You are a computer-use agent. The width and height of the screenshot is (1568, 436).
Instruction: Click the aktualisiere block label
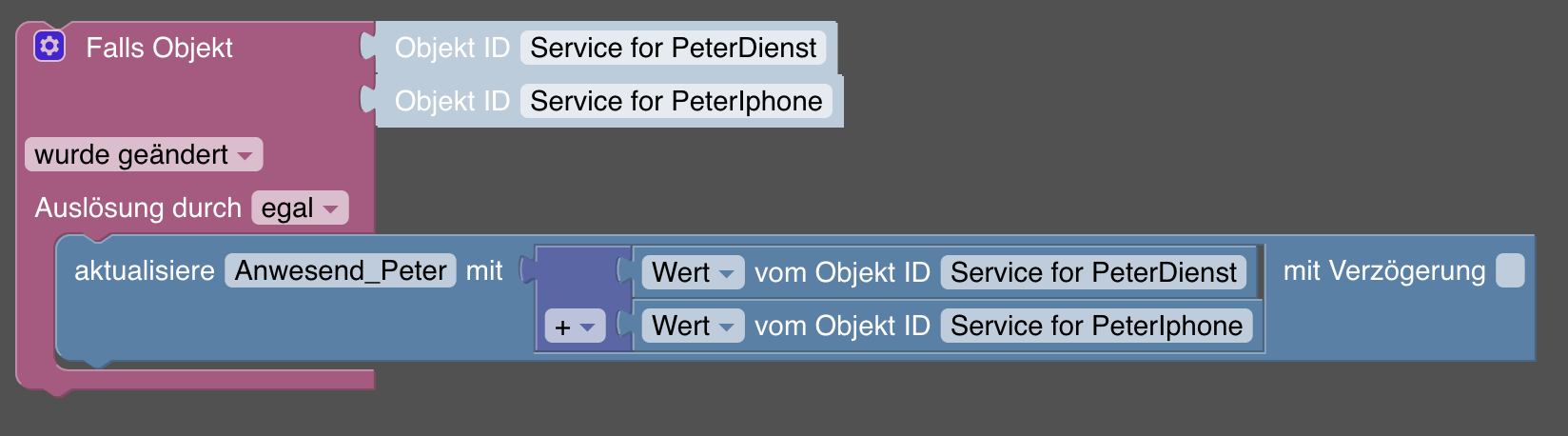pos(145,270)
